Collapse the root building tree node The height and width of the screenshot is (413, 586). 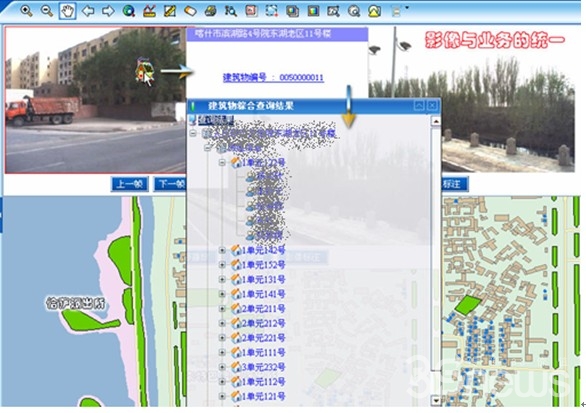coord(193,133)
